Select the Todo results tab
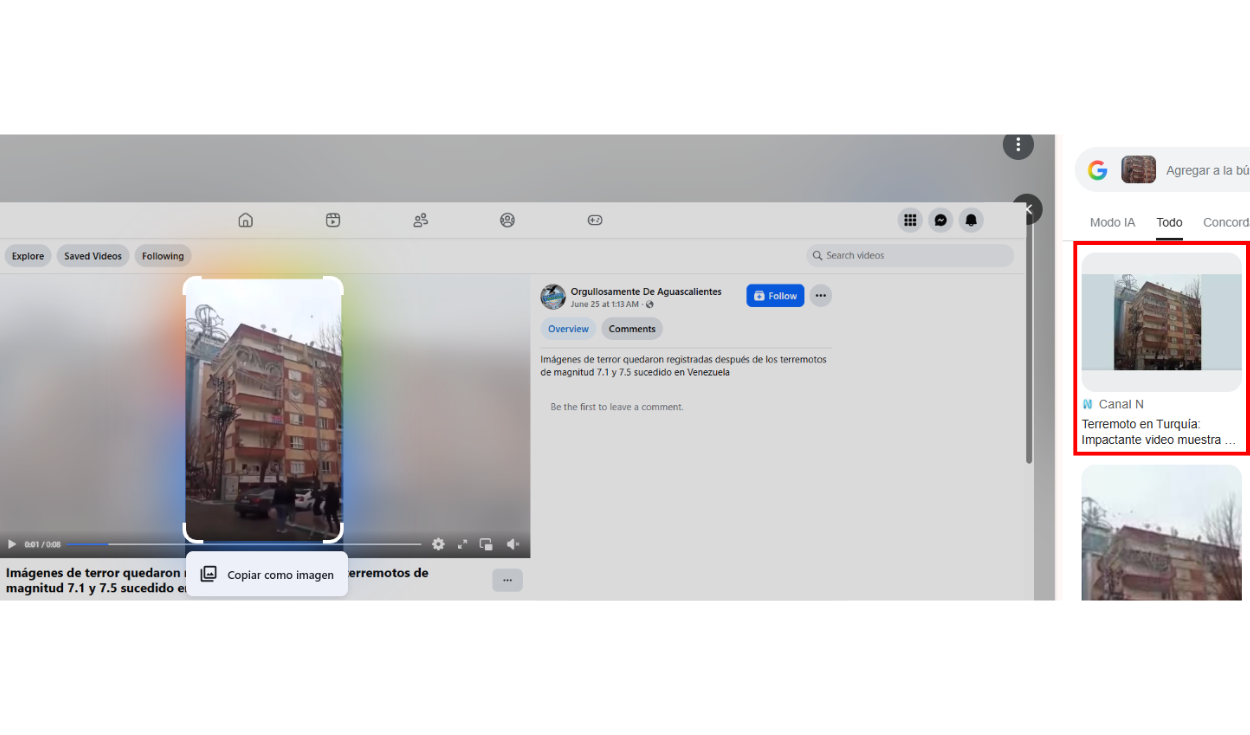This screenshot has width=1250, height=735. point(1169,222)
